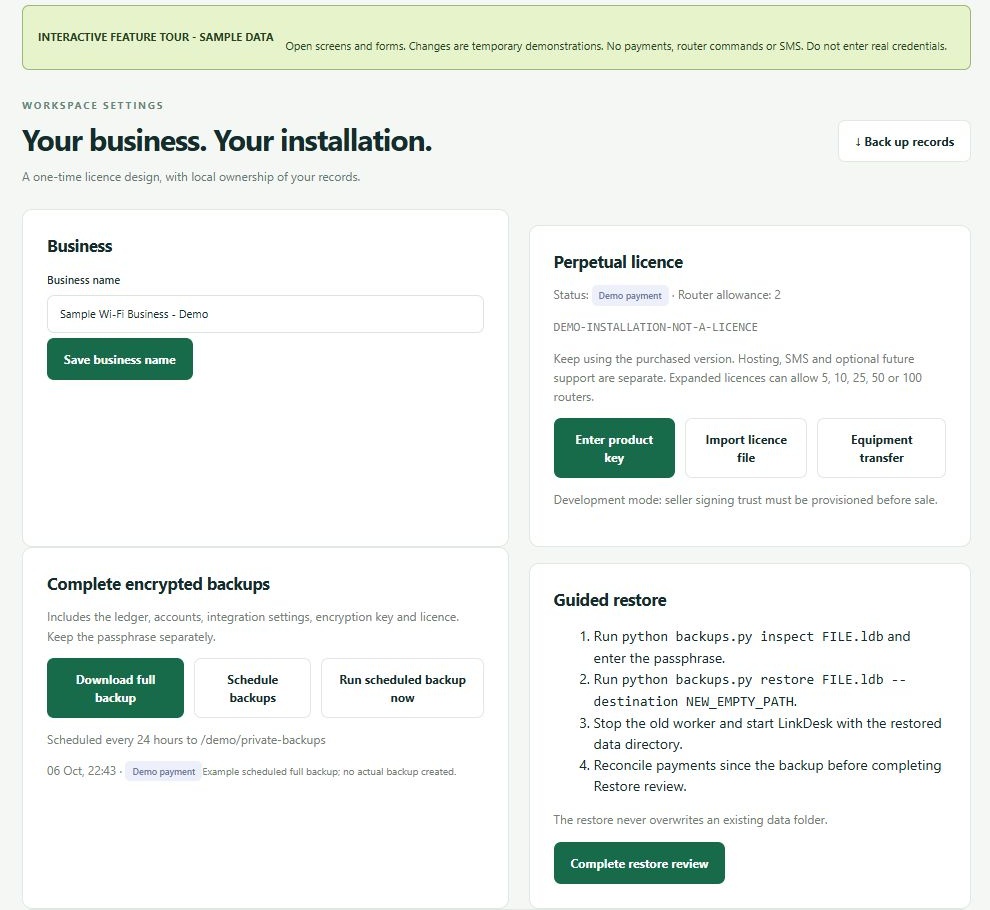Click 'Router allowance: 2' text
Screen dimensions: 990x910
pos(729,295)
